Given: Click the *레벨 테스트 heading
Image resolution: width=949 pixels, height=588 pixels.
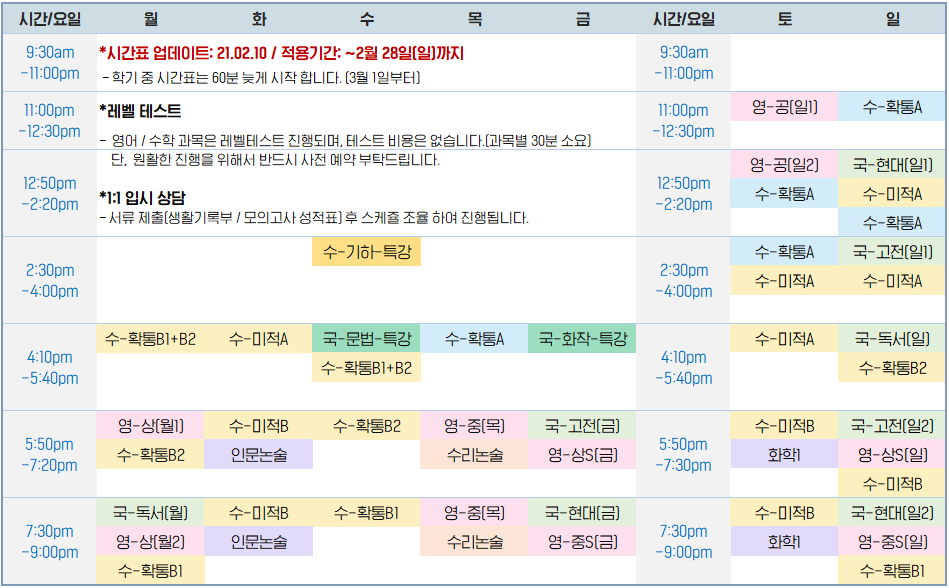Looking at the screenshot, I should [x=140, y=111].
